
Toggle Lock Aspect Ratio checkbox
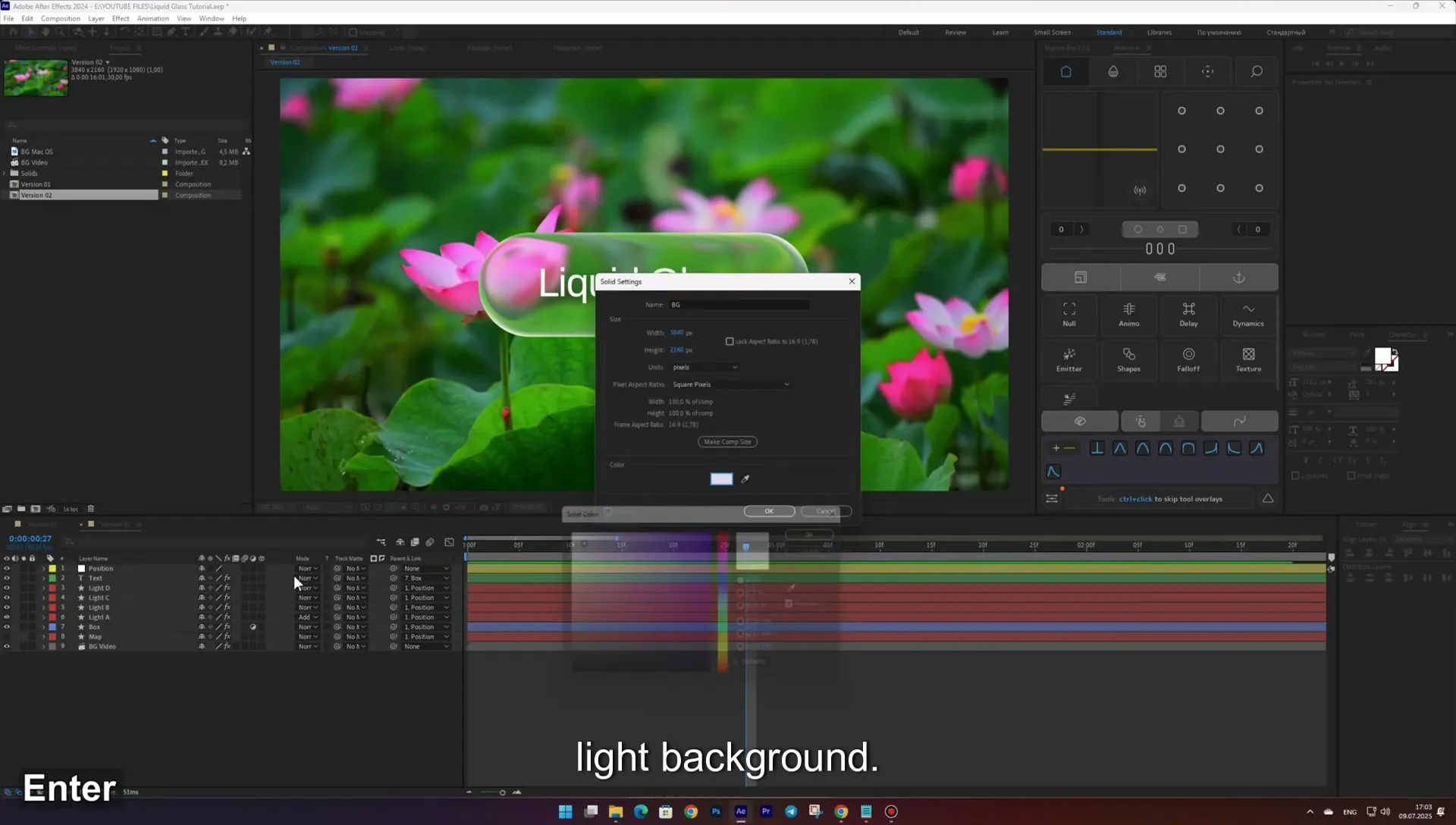point(730,341)
